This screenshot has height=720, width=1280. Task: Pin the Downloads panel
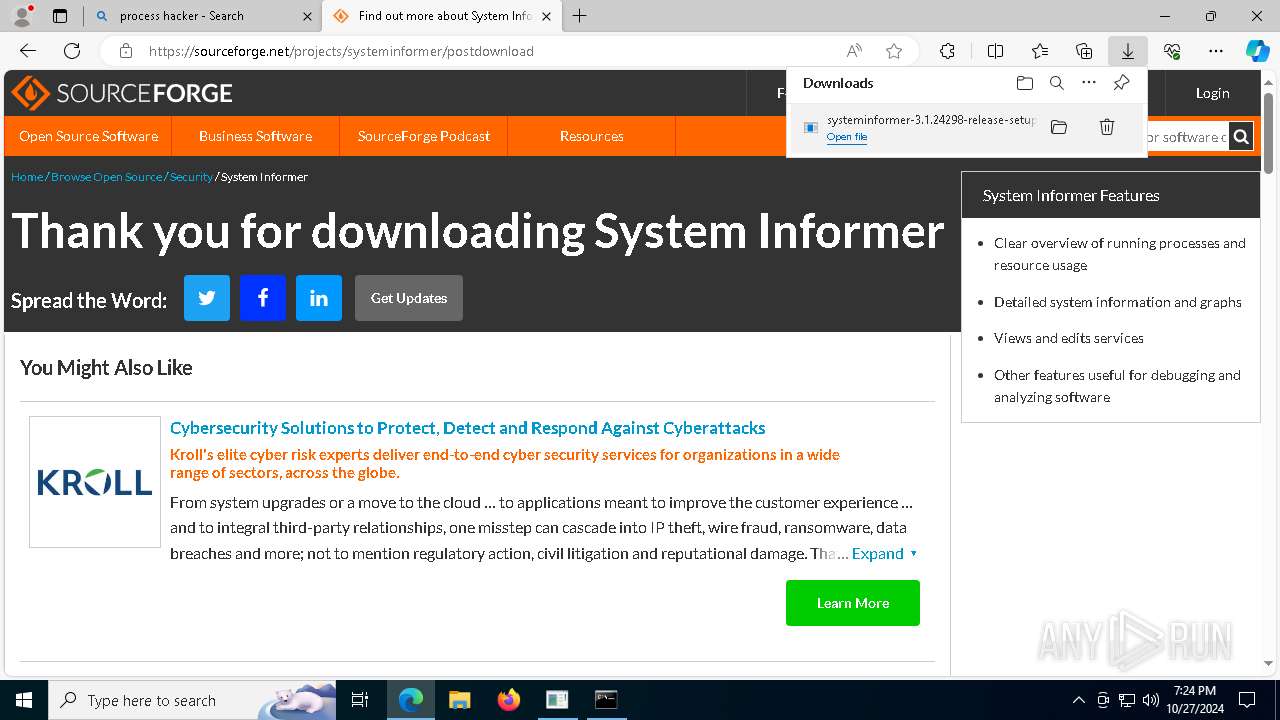coord(1122,83)
